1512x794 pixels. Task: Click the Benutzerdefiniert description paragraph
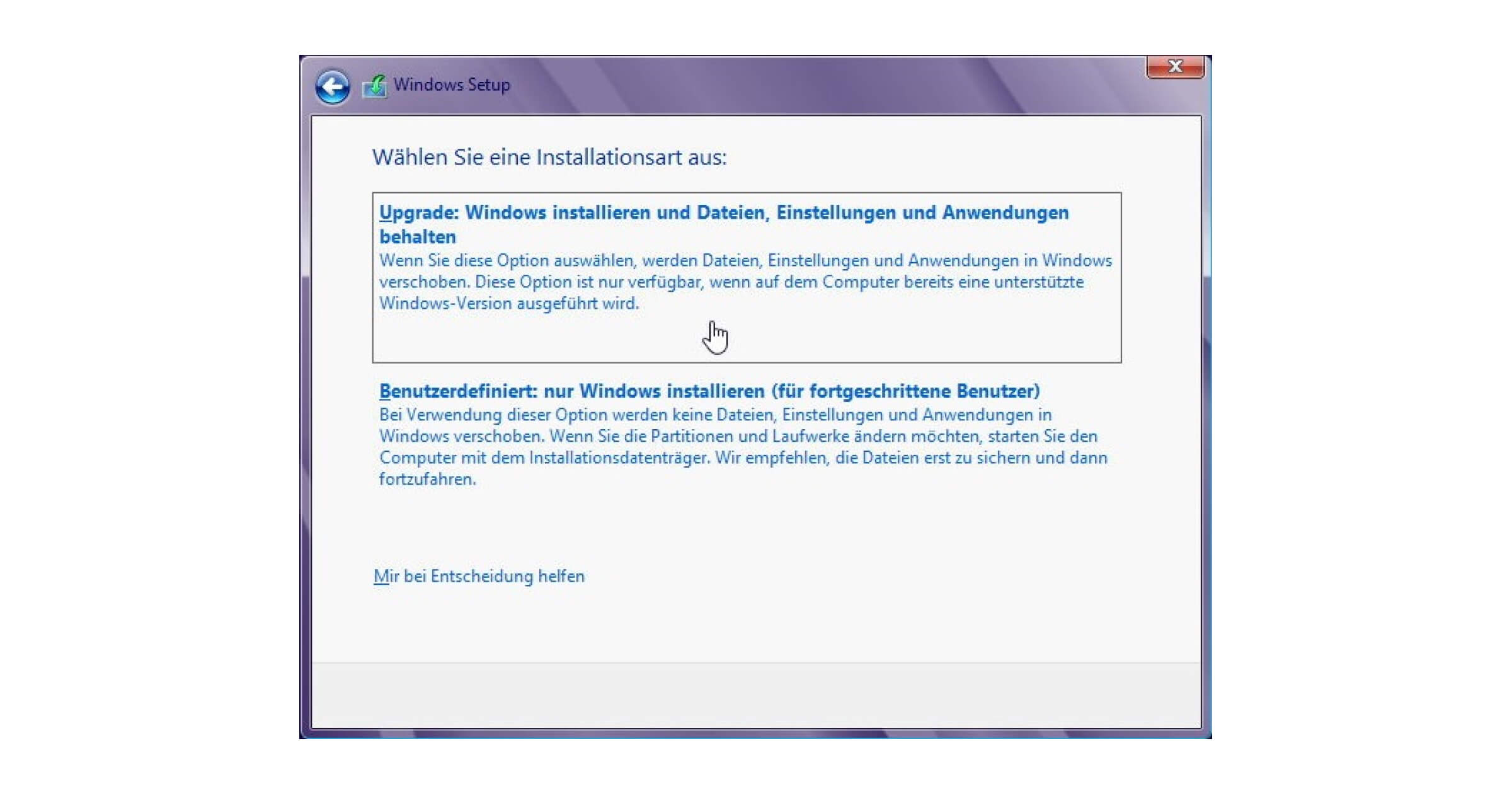743,447
